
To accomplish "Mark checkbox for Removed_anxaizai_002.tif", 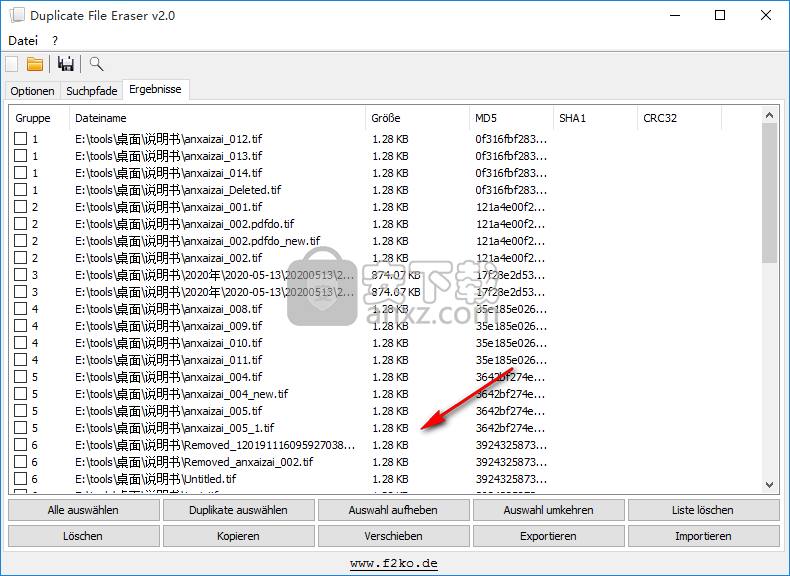I will 20,462.
